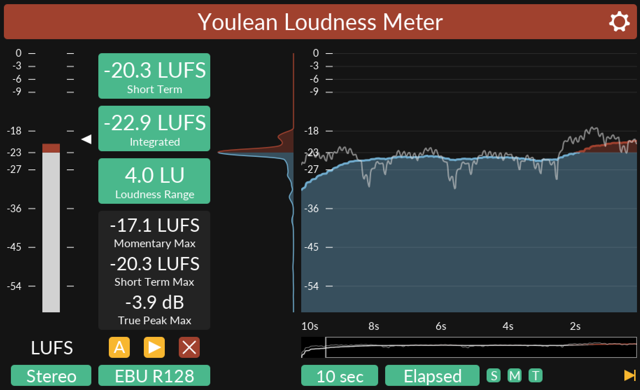640x390 pixels.
Task: Click the LUFS scale label
Action: [x=52, y=348]
